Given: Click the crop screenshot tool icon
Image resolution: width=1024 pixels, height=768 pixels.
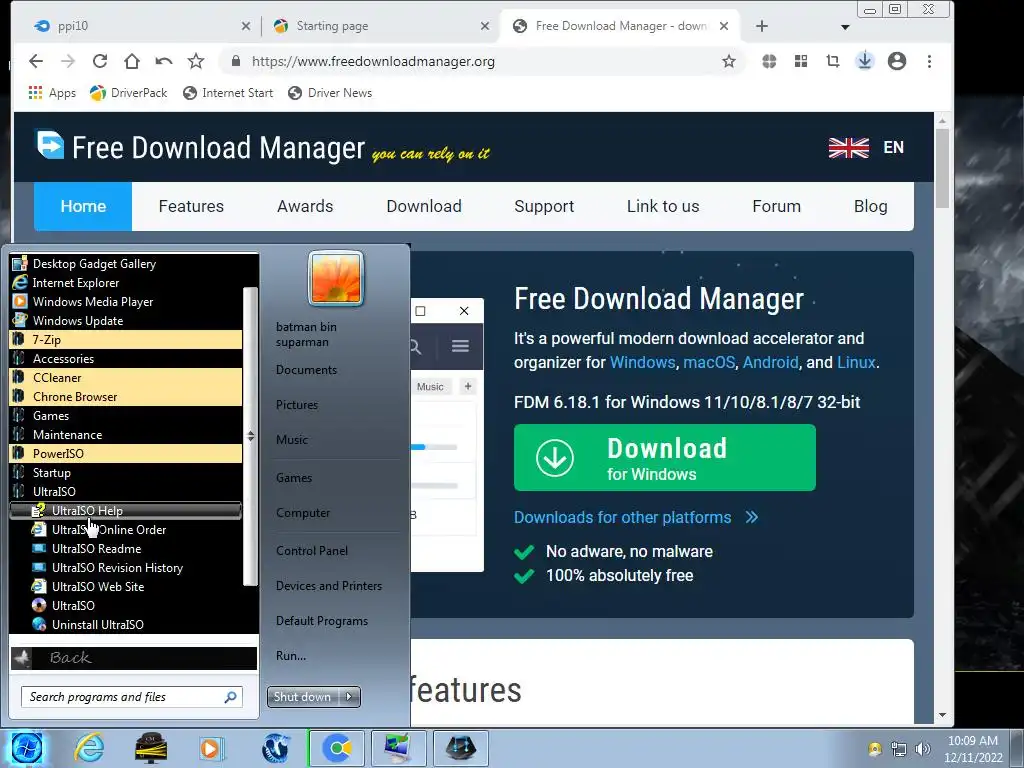Looking at the screenshot, I should point(833,61).
